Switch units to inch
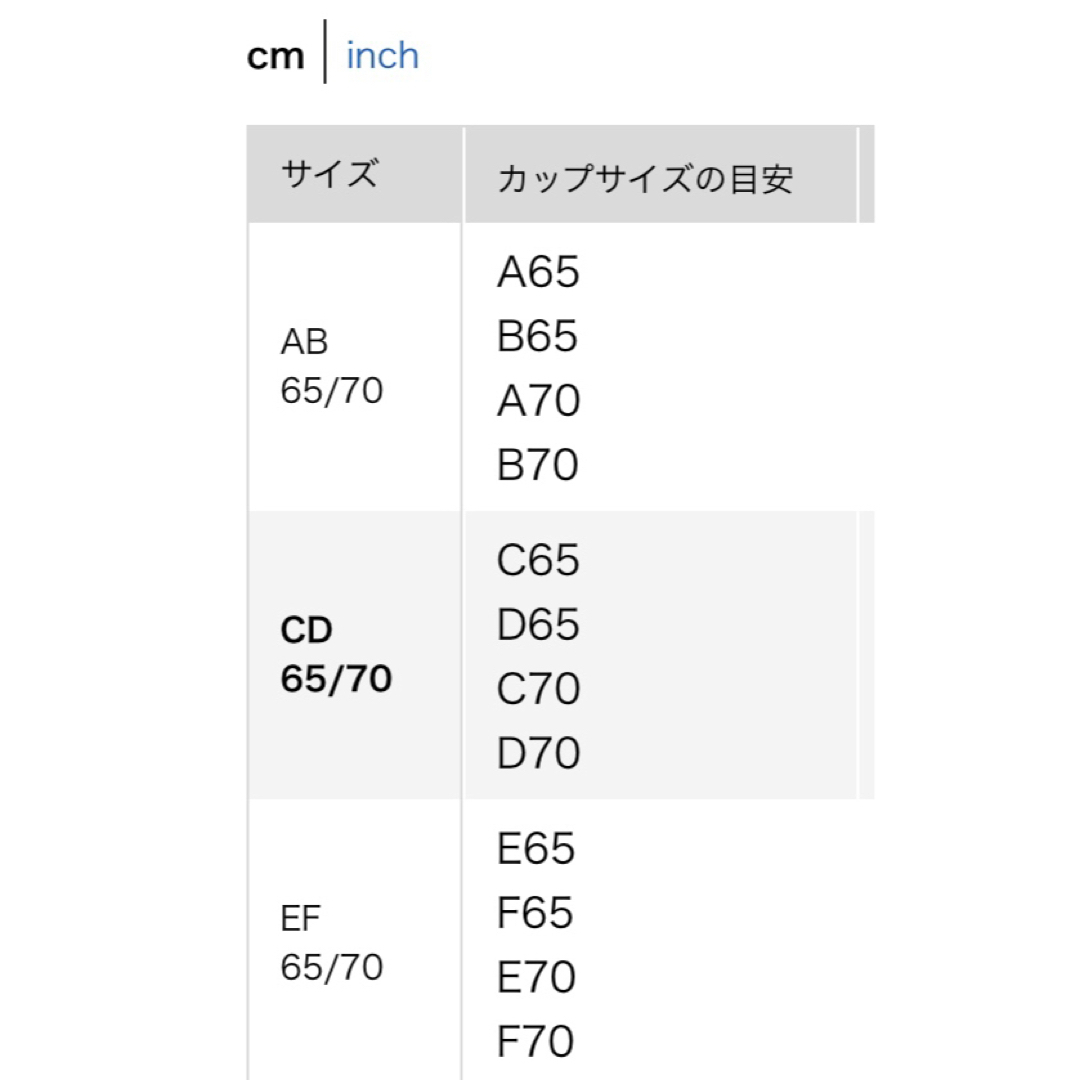This screenshot has width=1080, height=1080. (382, 55)
